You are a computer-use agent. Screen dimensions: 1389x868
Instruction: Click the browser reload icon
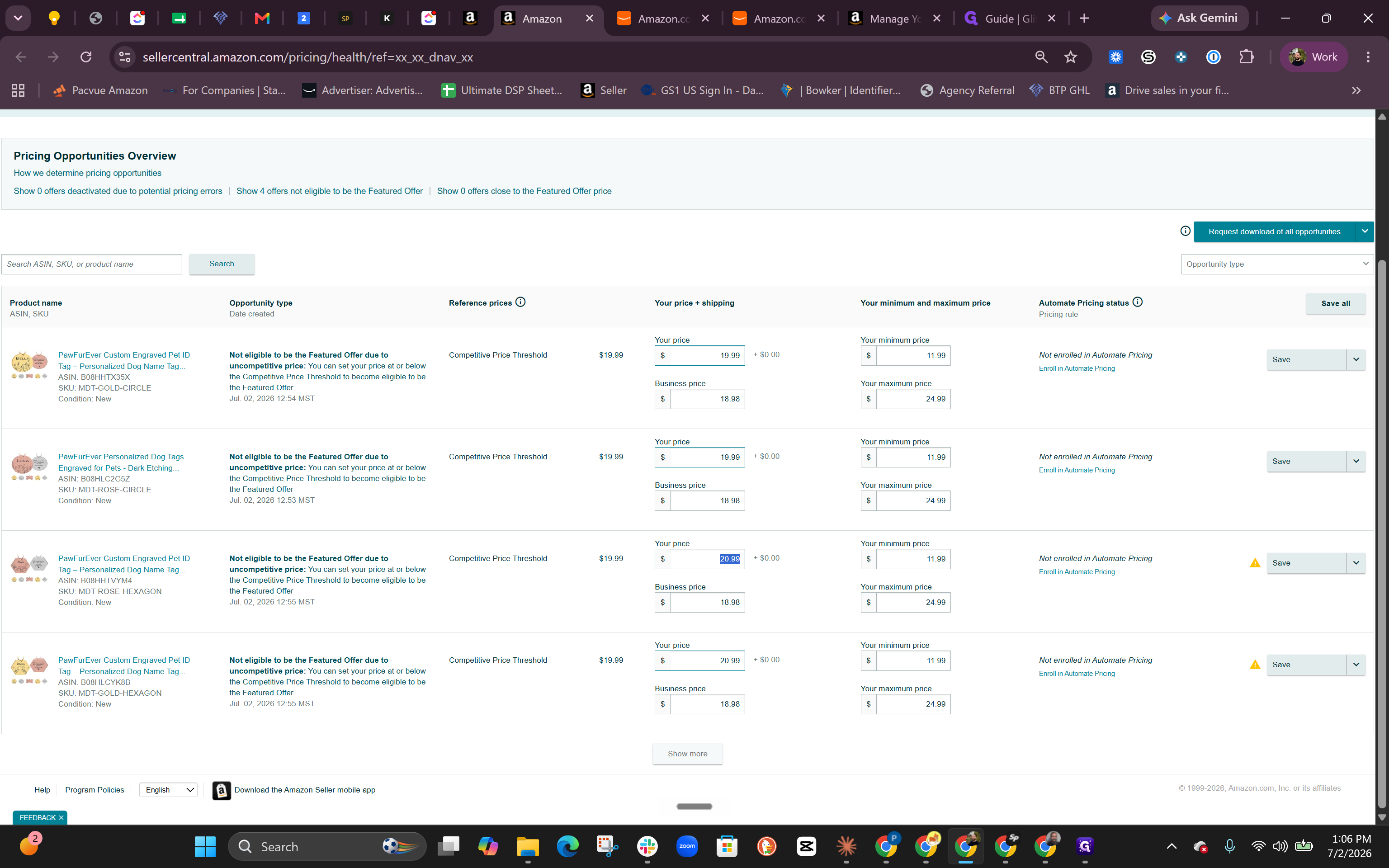[x=86, y=57]
